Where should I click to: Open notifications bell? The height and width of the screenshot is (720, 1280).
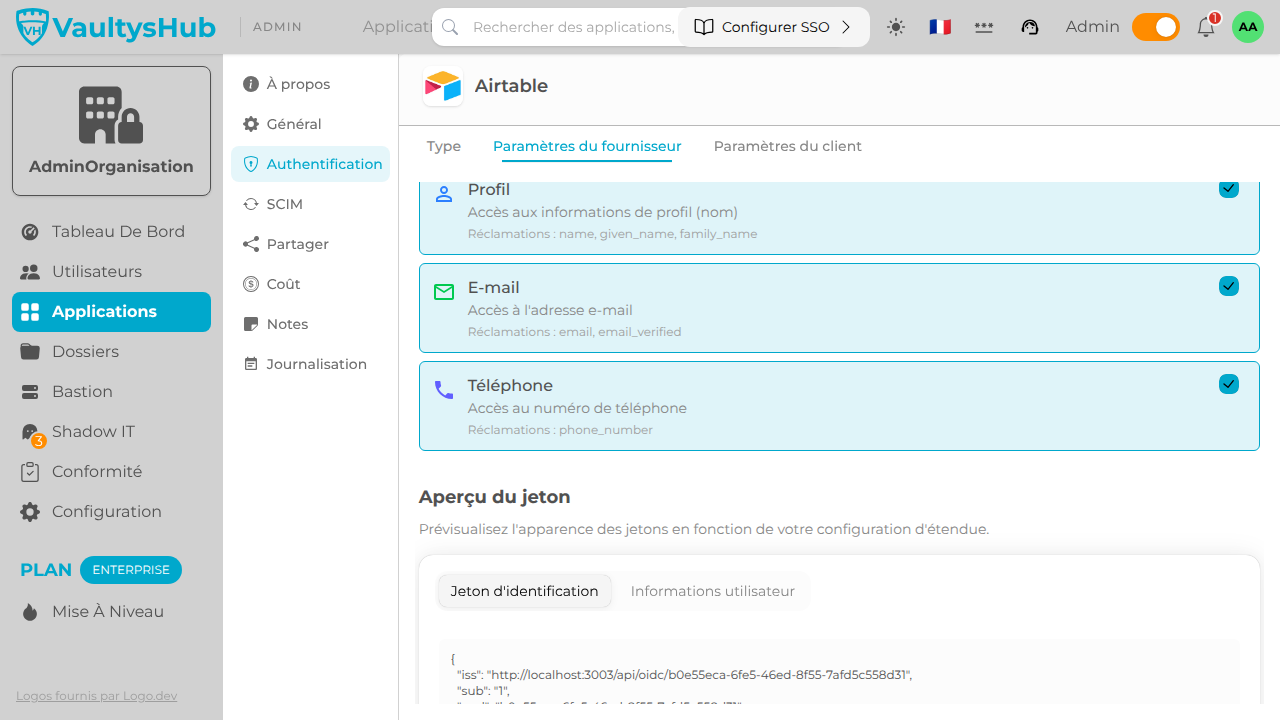coord(1206,27)
